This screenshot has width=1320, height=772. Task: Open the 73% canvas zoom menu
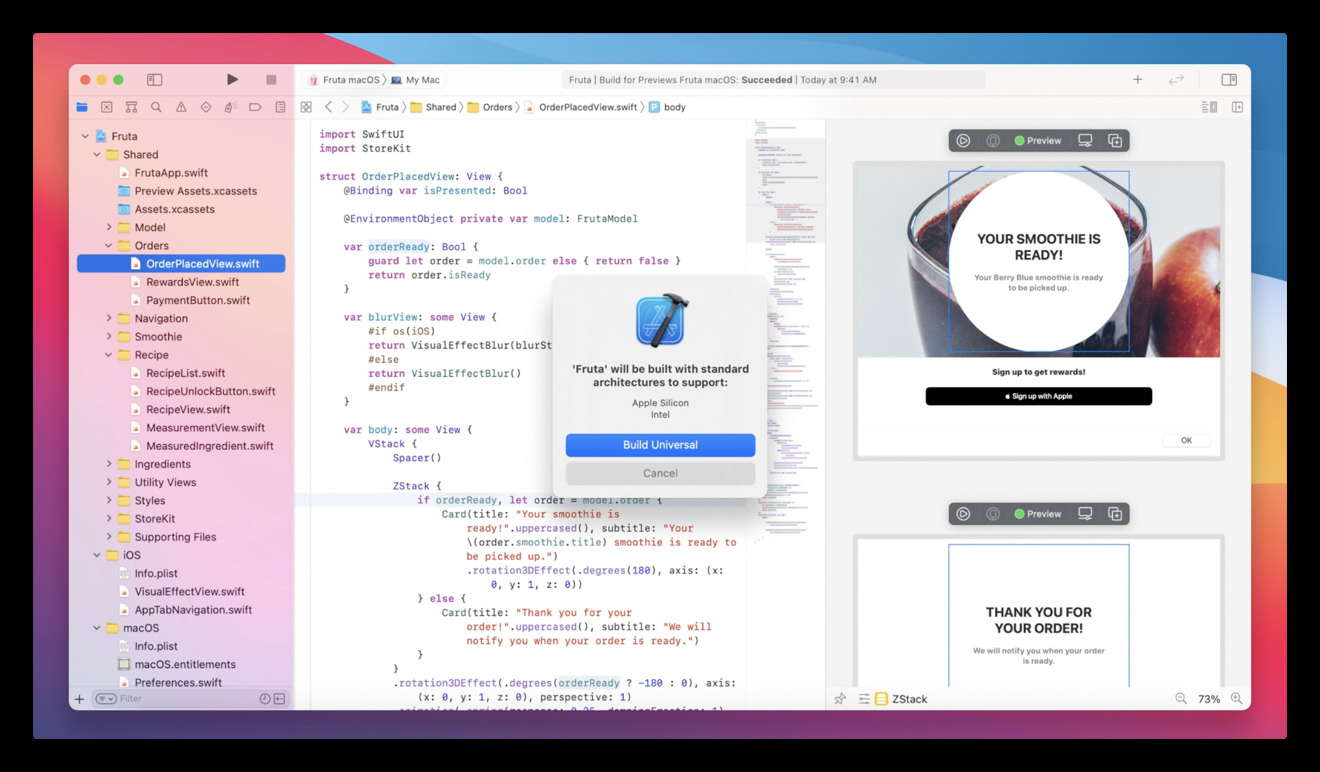click(1209, 699)
